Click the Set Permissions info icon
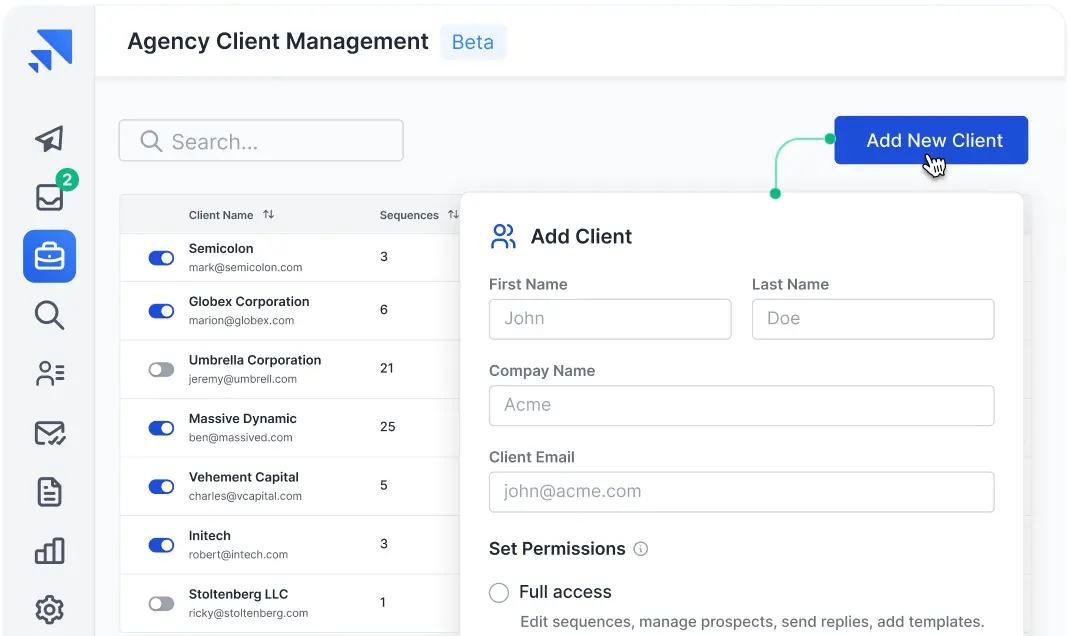Image resolution: width=1070 pixels, height=636 pixels. pyautogui.click(x=642, y=549)
